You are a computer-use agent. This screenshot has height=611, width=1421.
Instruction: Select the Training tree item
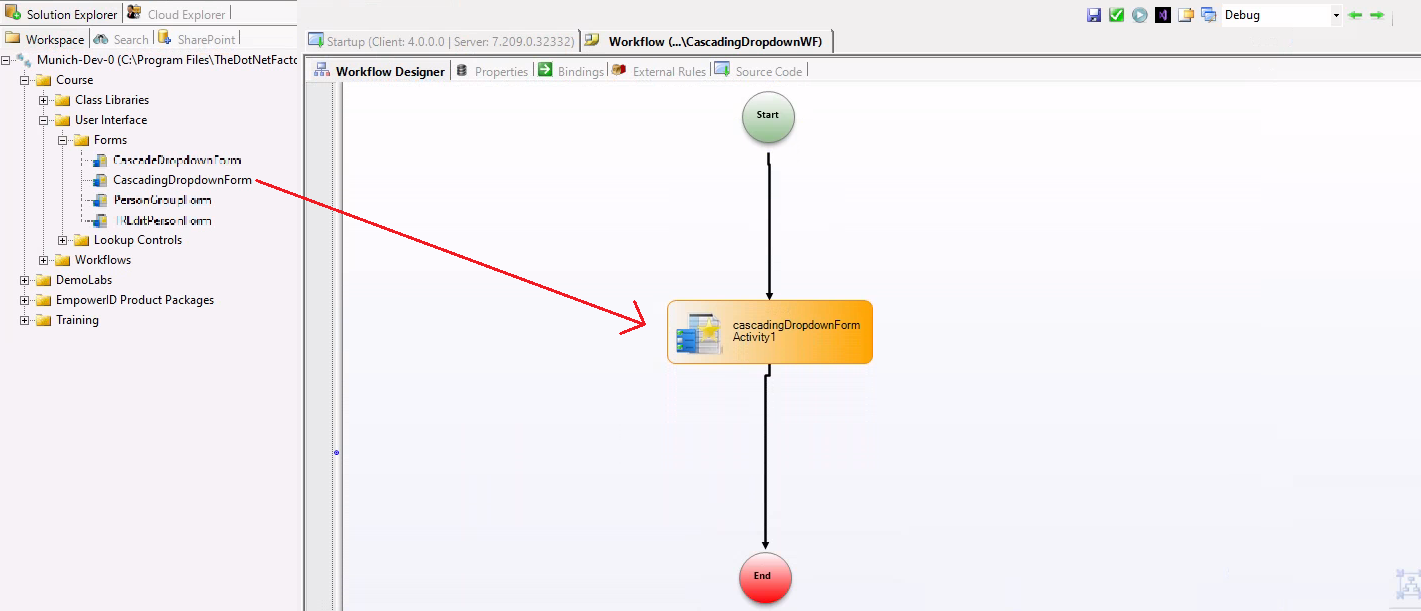(77, 320)
